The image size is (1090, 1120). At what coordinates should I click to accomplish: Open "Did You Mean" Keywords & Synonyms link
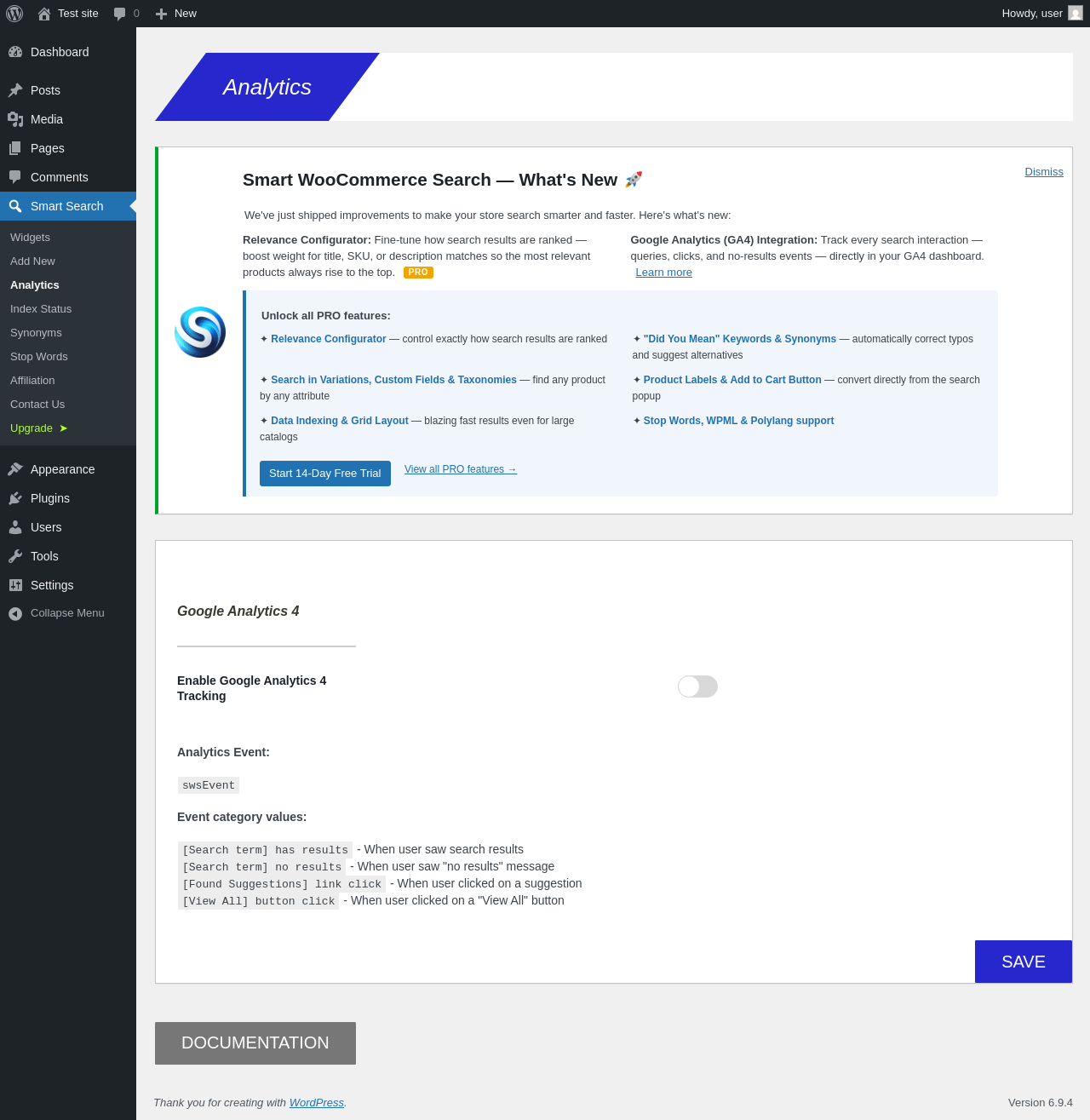pos(740,339)
